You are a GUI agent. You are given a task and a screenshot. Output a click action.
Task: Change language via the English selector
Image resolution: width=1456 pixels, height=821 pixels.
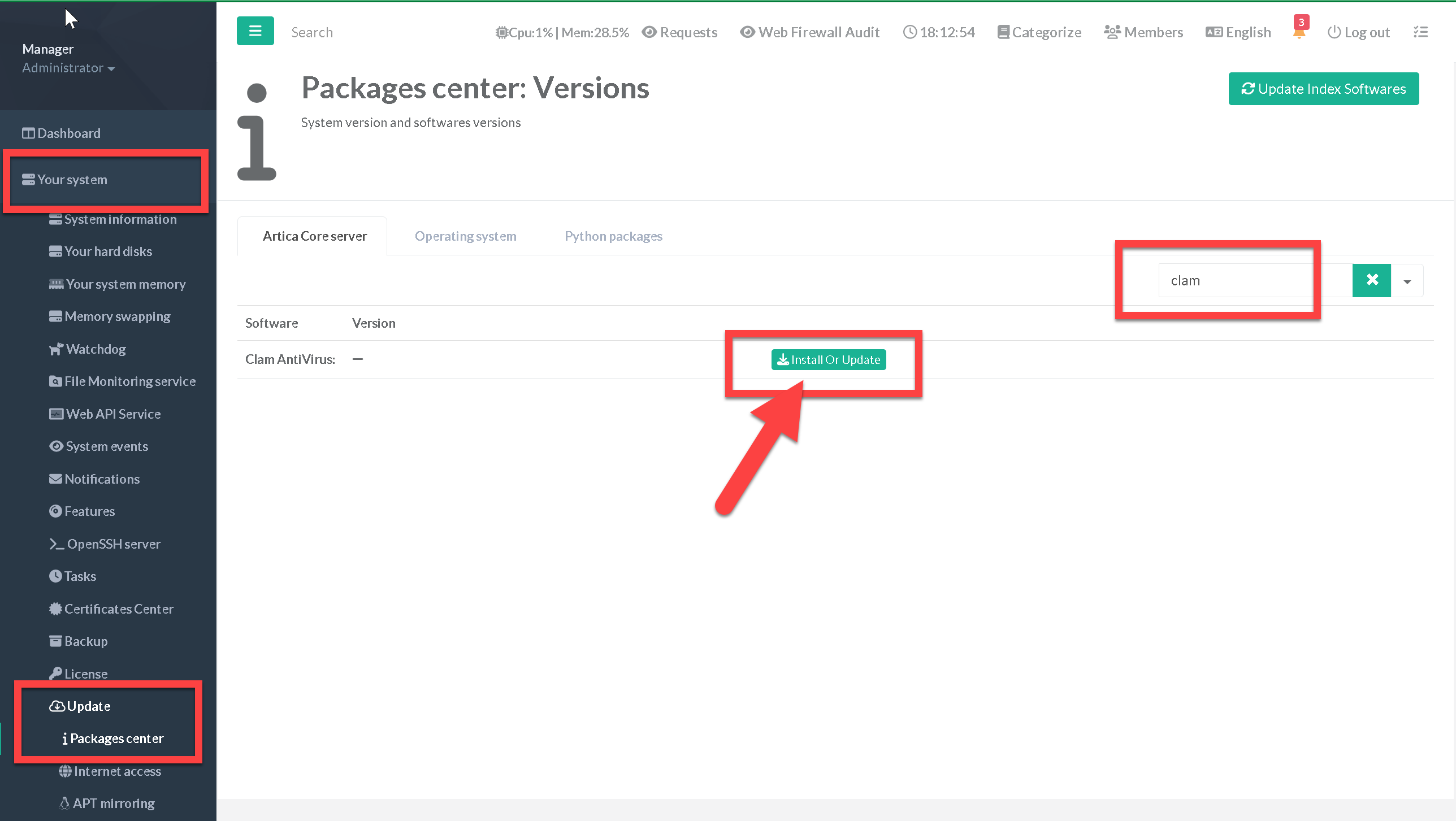pos(1238,32)
